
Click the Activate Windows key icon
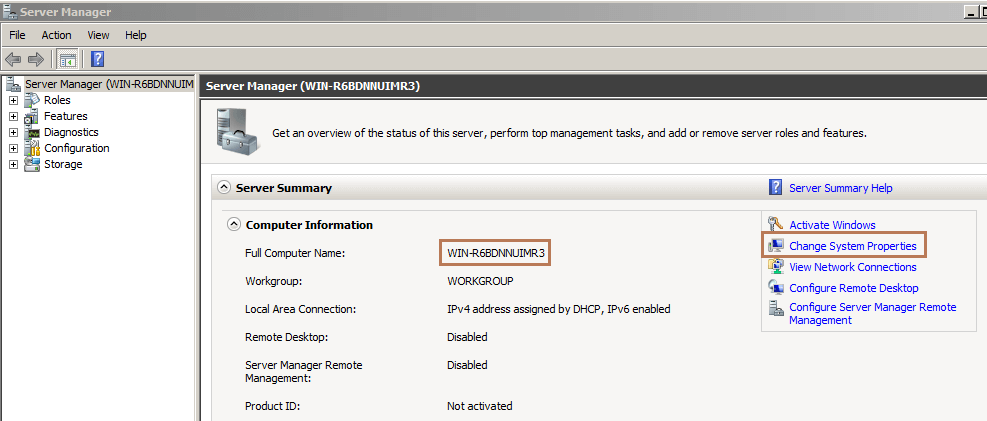coord(775,225)
